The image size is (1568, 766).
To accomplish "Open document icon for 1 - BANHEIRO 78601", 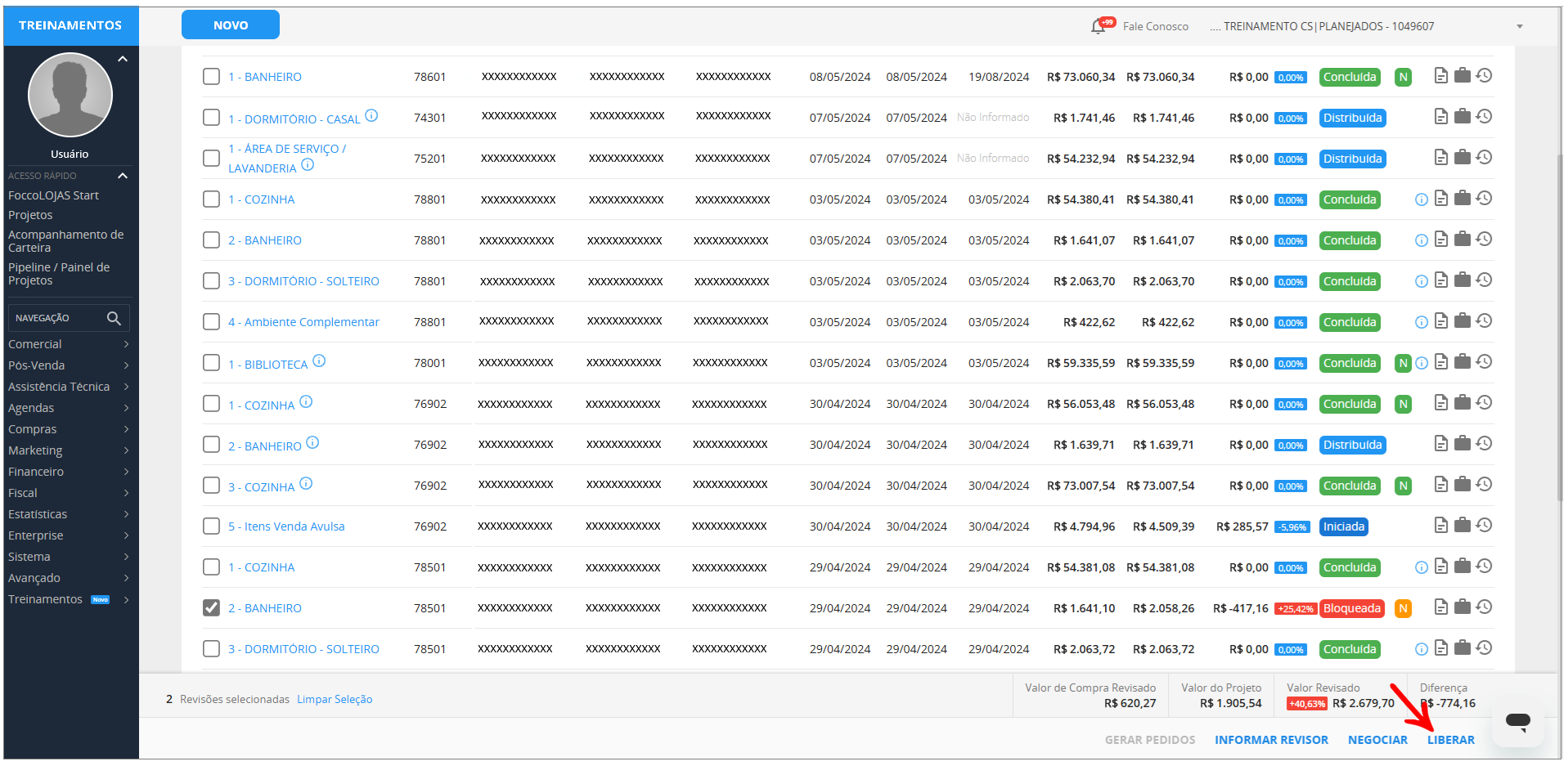I will pyautogui.click(x=1441, y=76).
